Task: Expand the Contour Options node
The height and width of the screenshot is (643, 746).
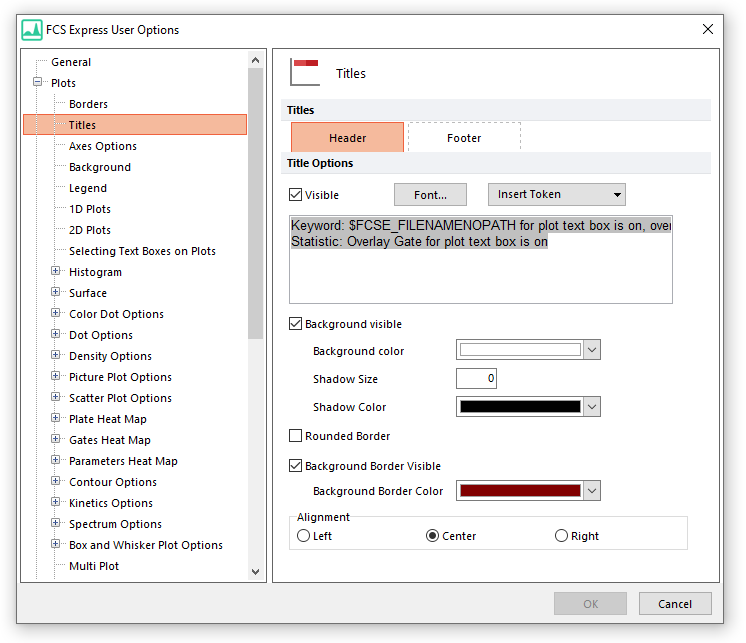Action: pos(56,482)
